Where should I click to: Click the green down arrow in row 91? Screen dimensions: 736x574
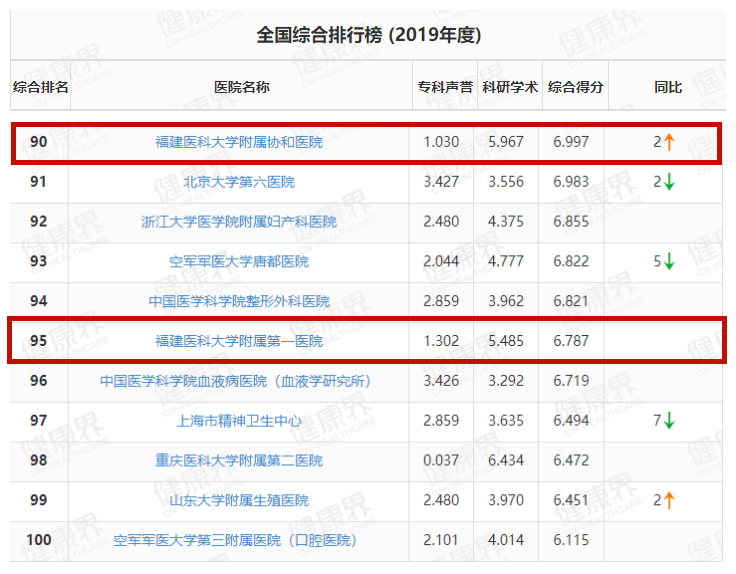(669, 182)
